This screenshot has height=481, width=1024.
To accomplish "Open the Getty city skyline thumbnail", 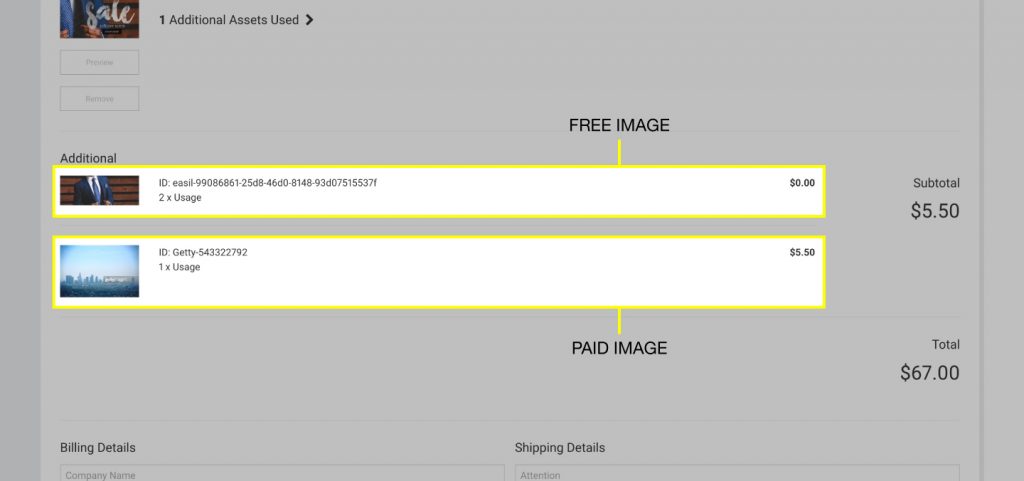I will pyautogui.click(x=99, y=271).
